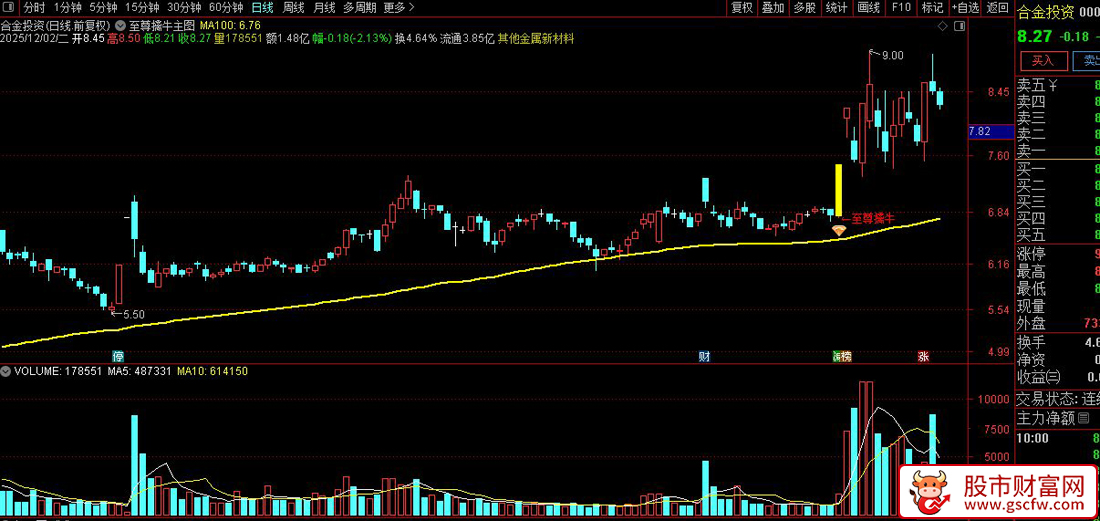
Task: Click the MA100: 6.76 indicator value
Action: (x=231, y=25)
